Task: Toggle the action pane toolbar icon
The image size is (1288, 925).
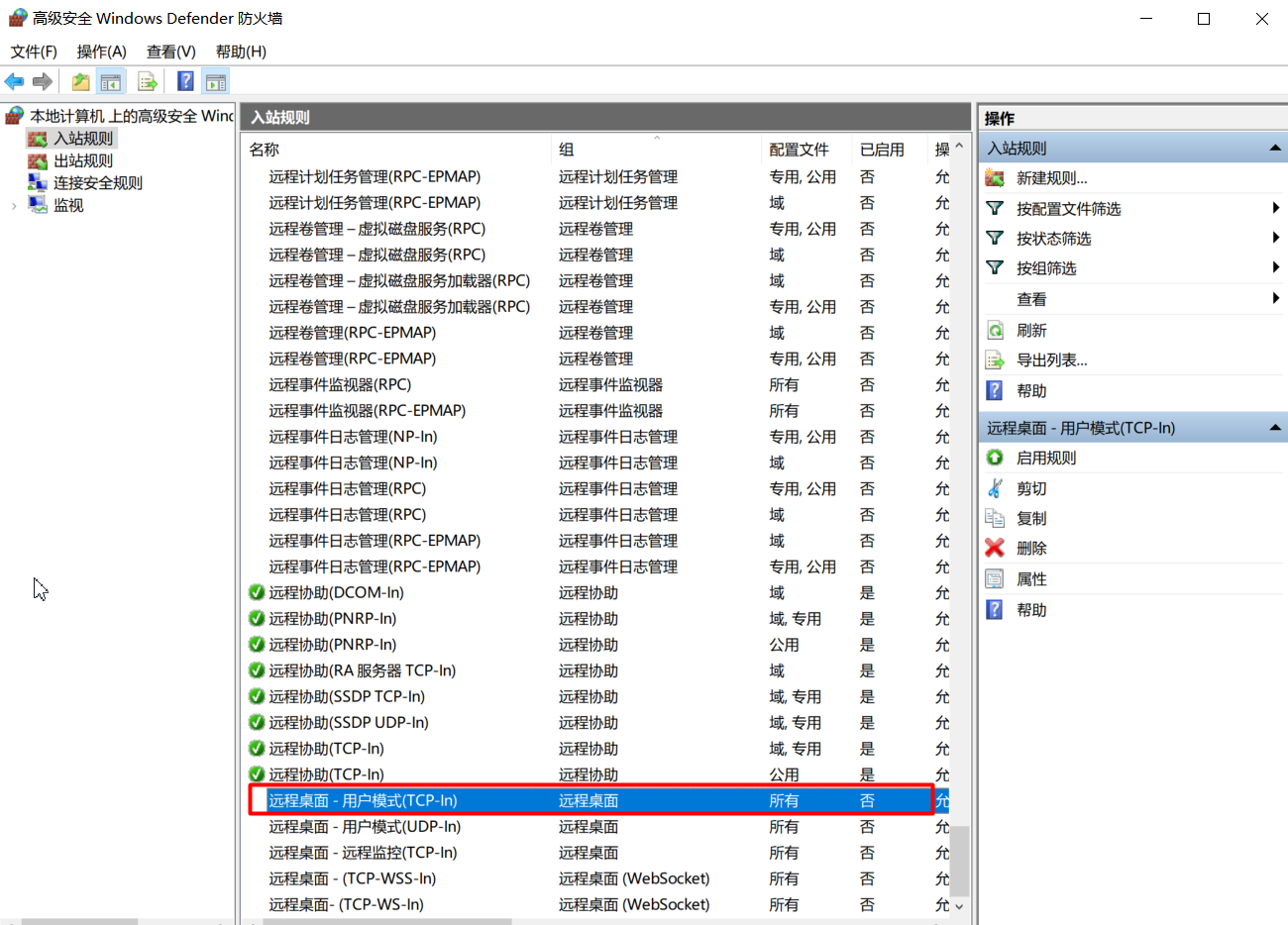Action: tap(216, 81)
